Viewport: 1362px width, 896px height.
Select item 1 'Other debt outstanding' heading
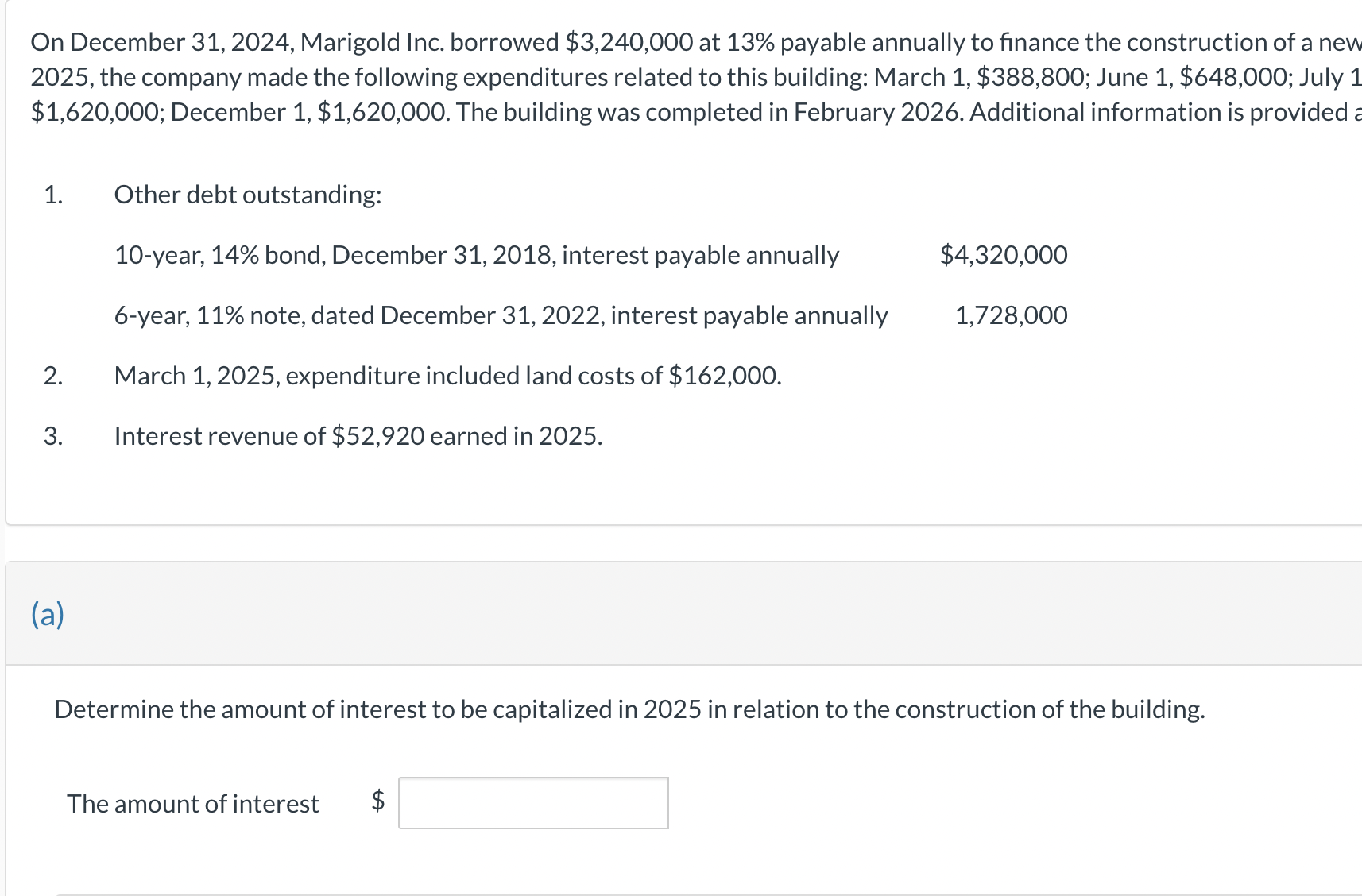[248, 195]
